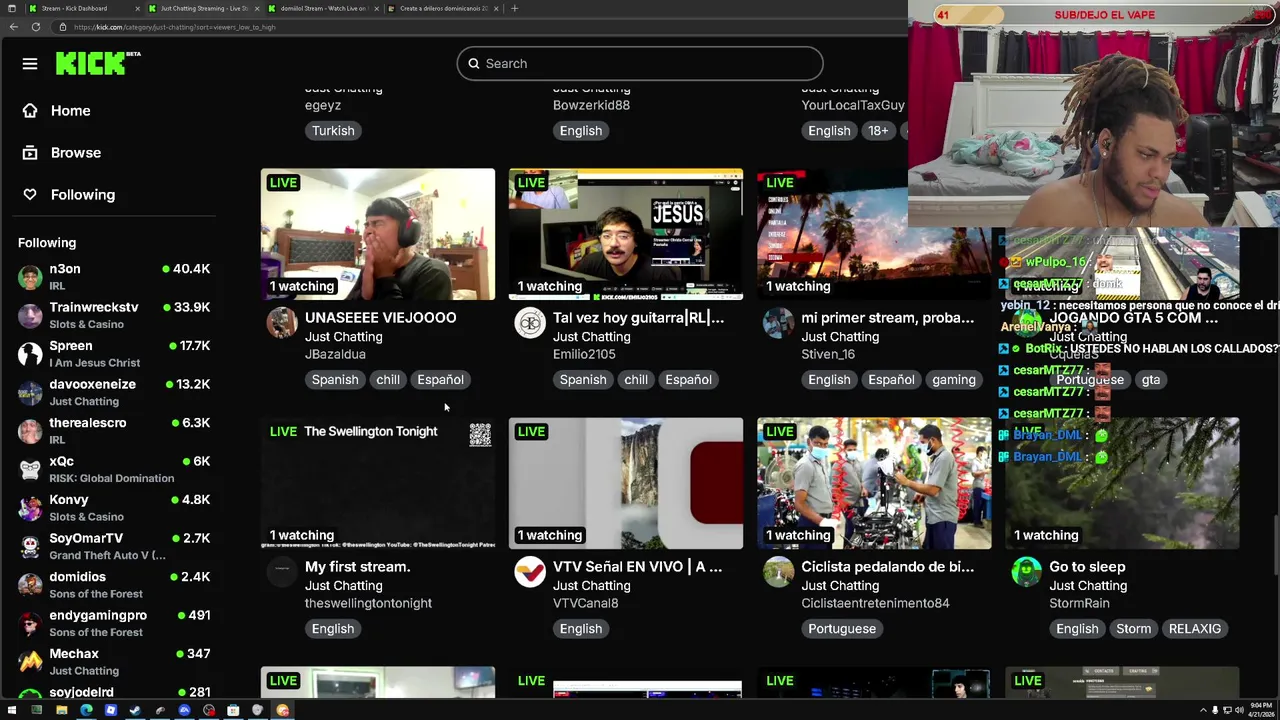Image resolution: width=1280 pixels, height=720 pixels.
Task: Click xQc's avatar icon
Action: 30,469
